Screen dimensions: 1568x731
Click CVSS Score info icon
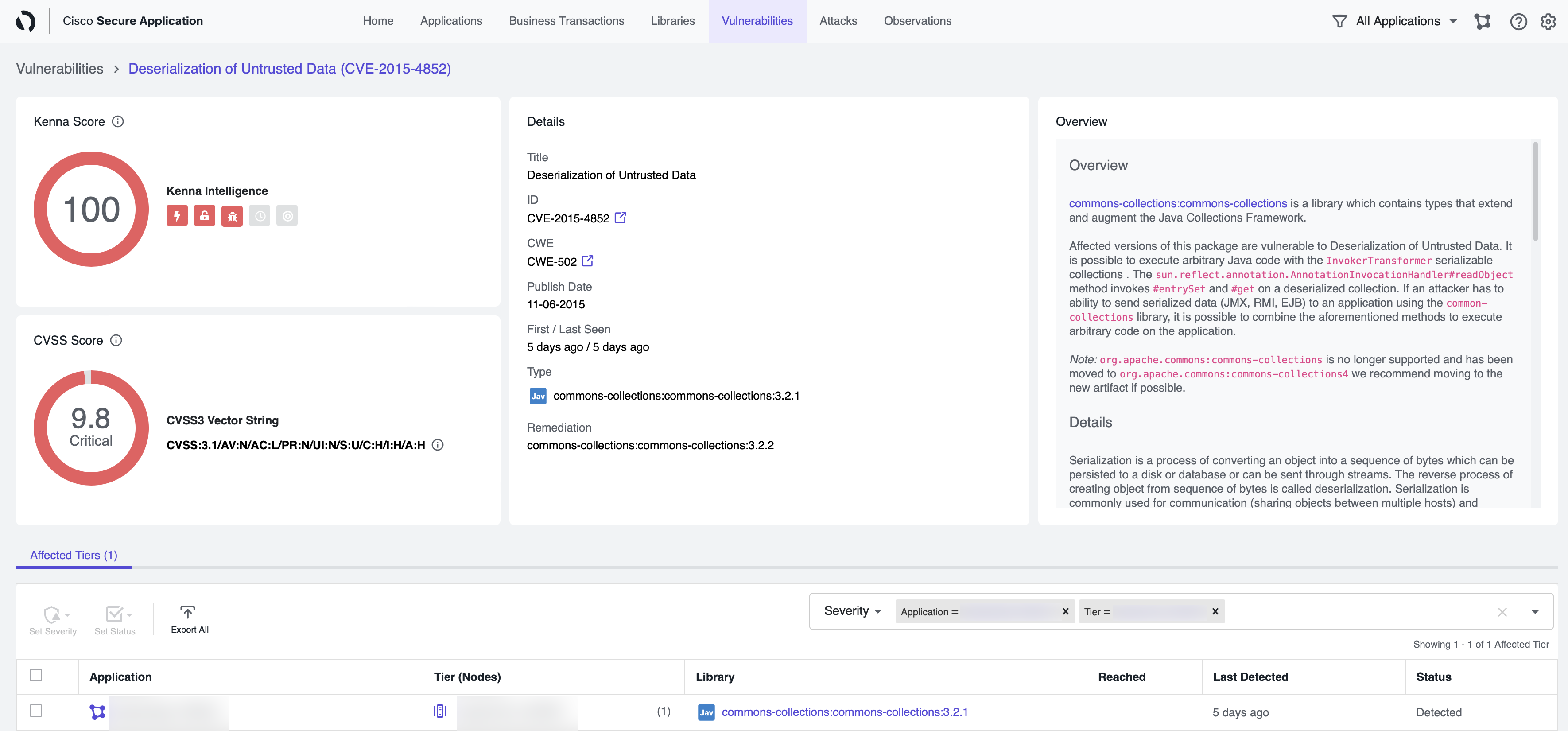[x=116, y=340]
